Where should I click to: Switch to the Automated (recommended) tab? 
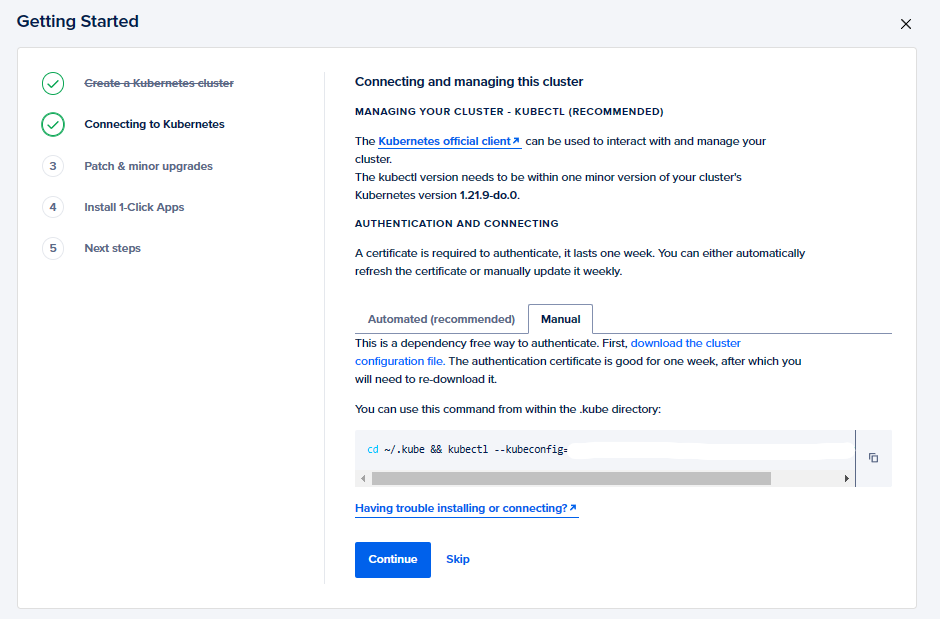pyautogui.click(x=441, y=319)
